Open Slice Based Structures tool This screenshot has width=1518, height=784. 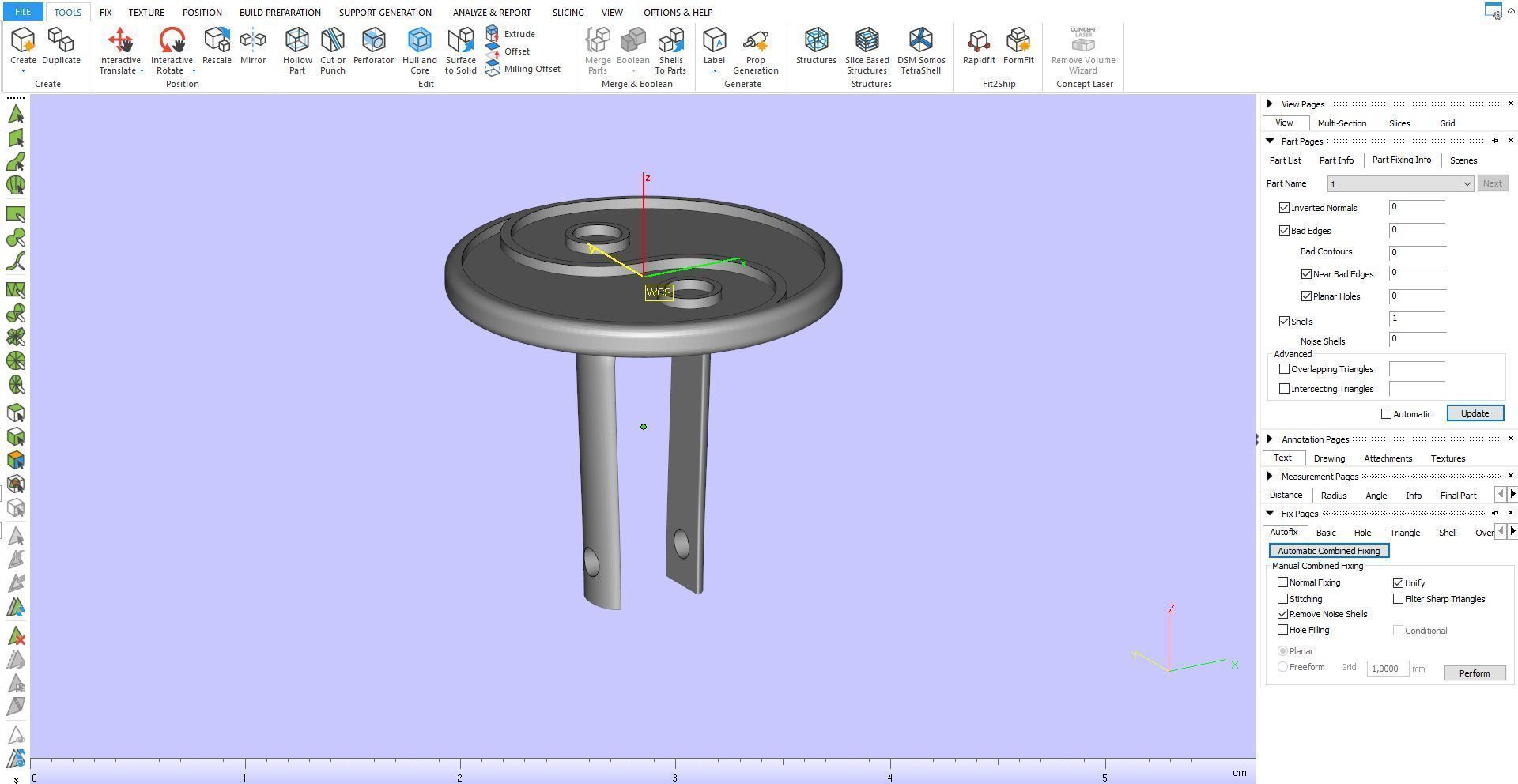click(867, 51)
